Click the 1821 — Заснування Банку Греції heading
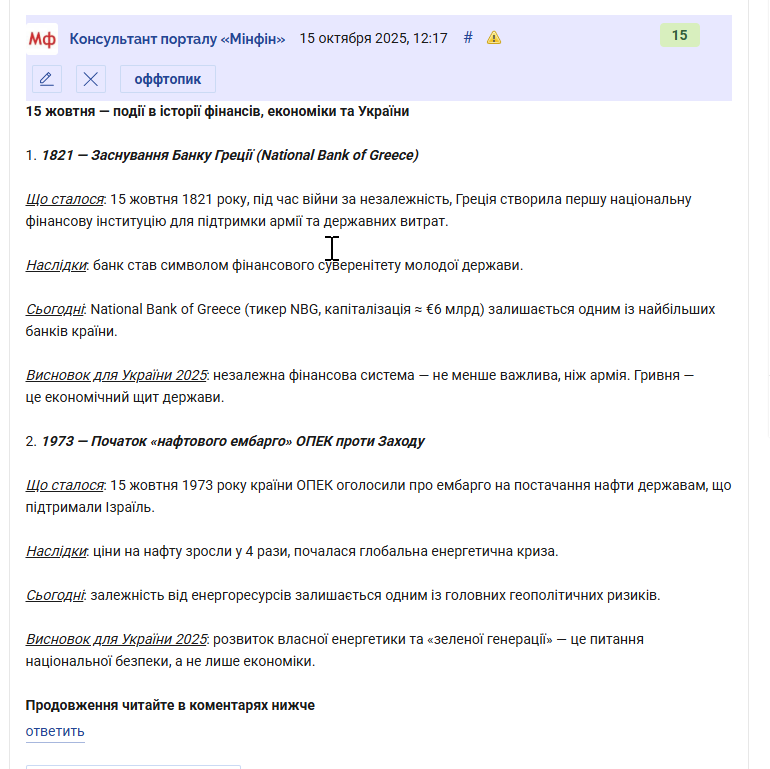 230,155
